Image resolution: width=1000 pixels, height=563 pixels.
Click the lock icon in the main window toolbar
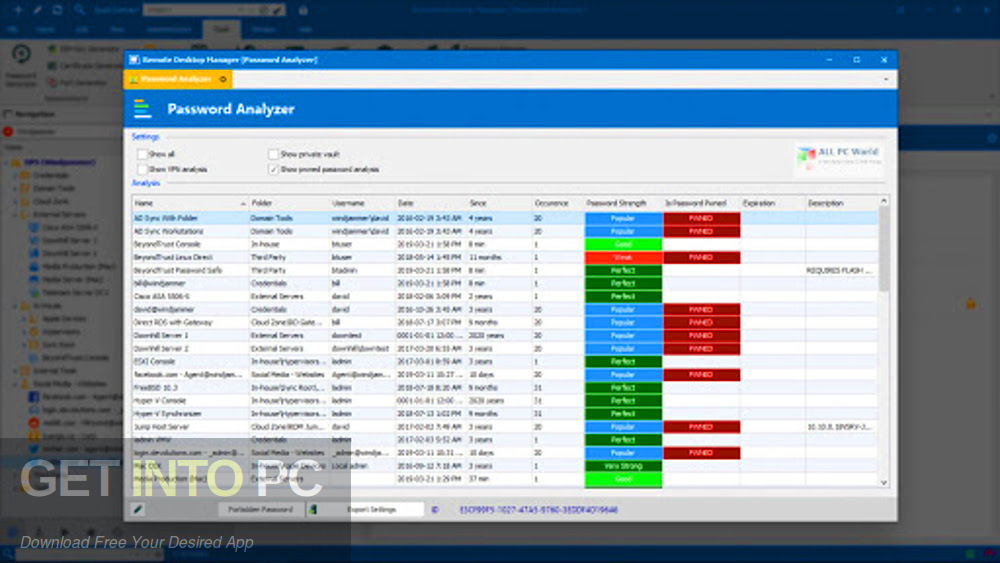click(303, 10)
